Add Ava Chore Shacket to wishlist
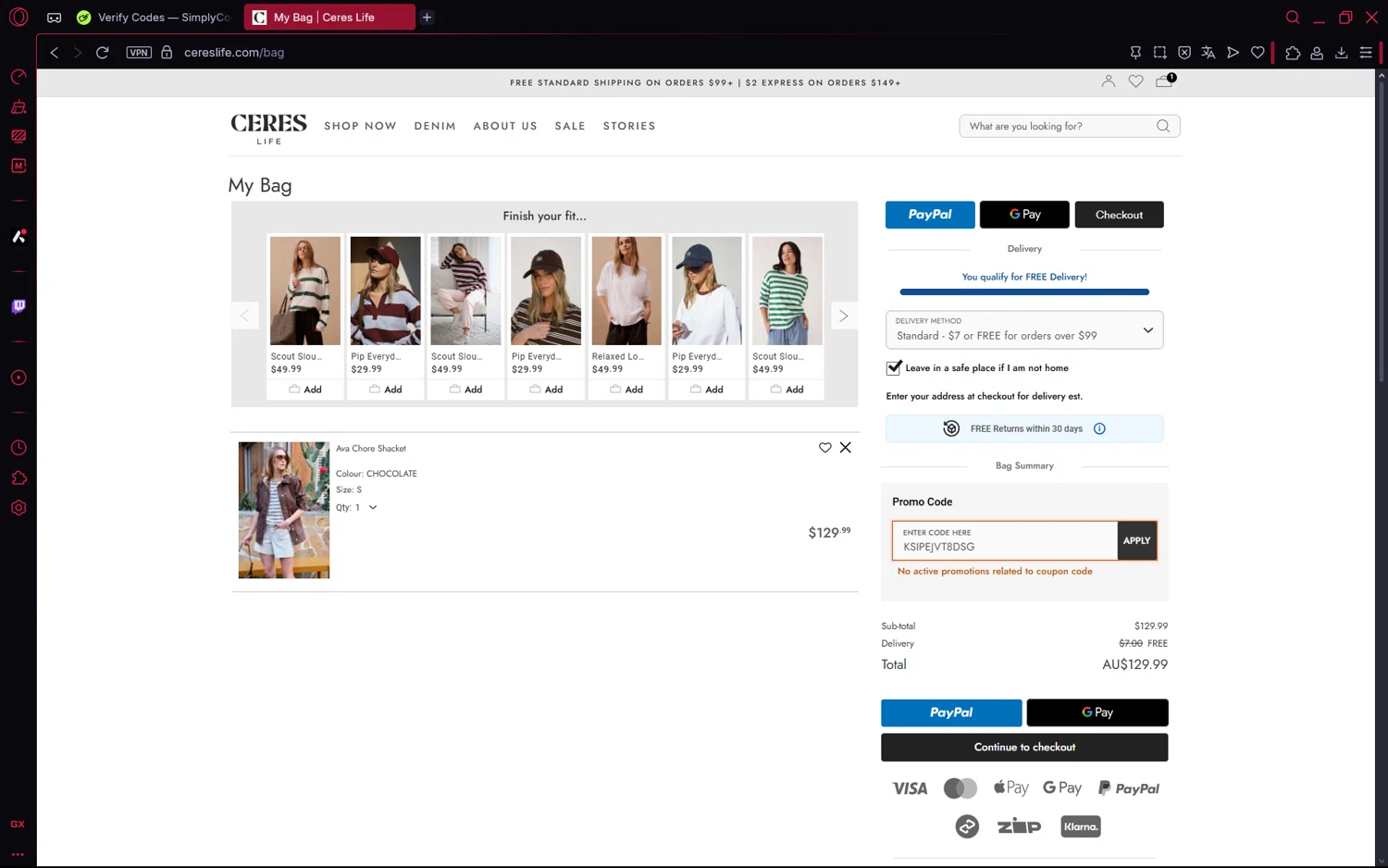1388x868 pixels. (x=824, y=448)
